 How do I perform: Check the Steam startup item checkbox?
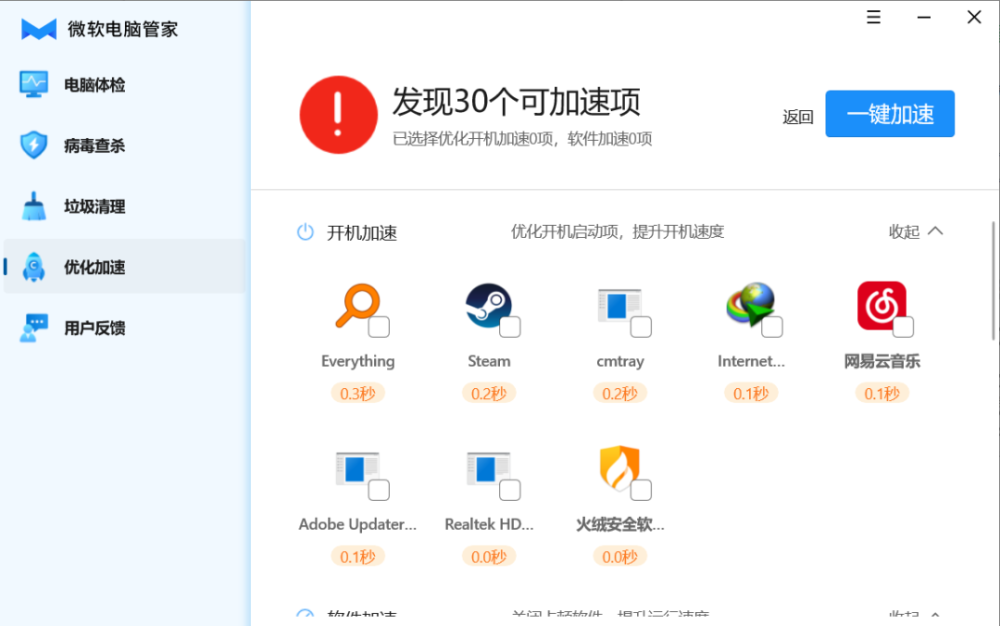[x=510, y=327]
